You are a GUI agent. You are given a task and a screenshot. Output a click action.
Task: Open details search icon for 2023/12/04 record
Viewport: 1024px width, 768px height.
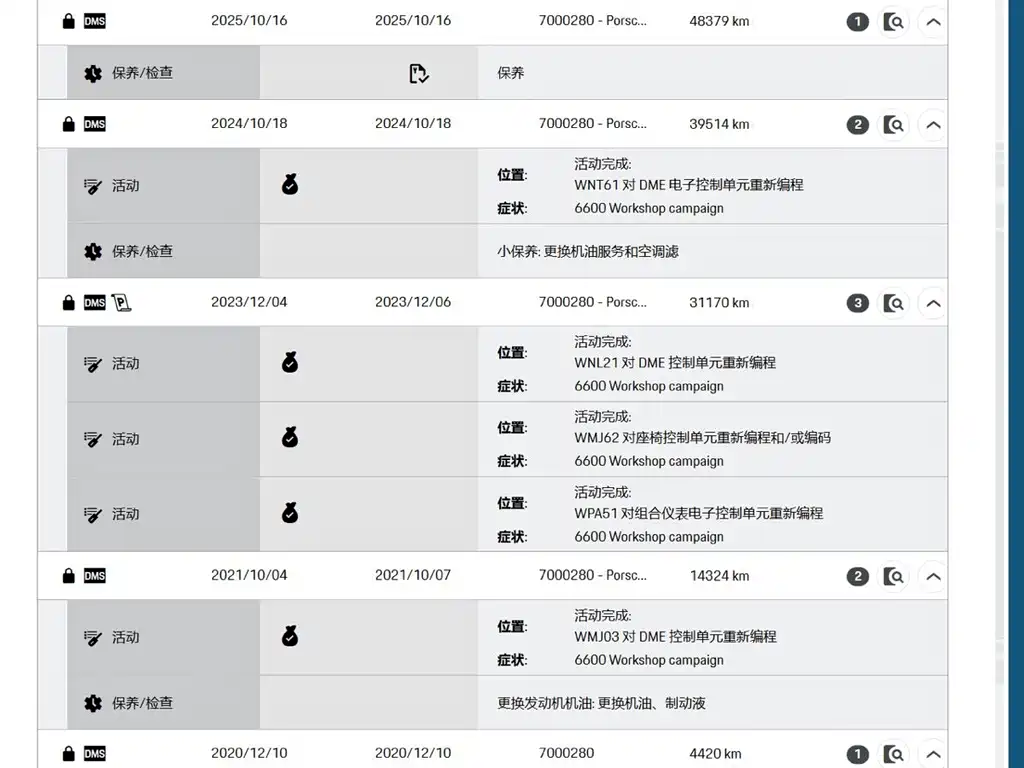(893, 303)
